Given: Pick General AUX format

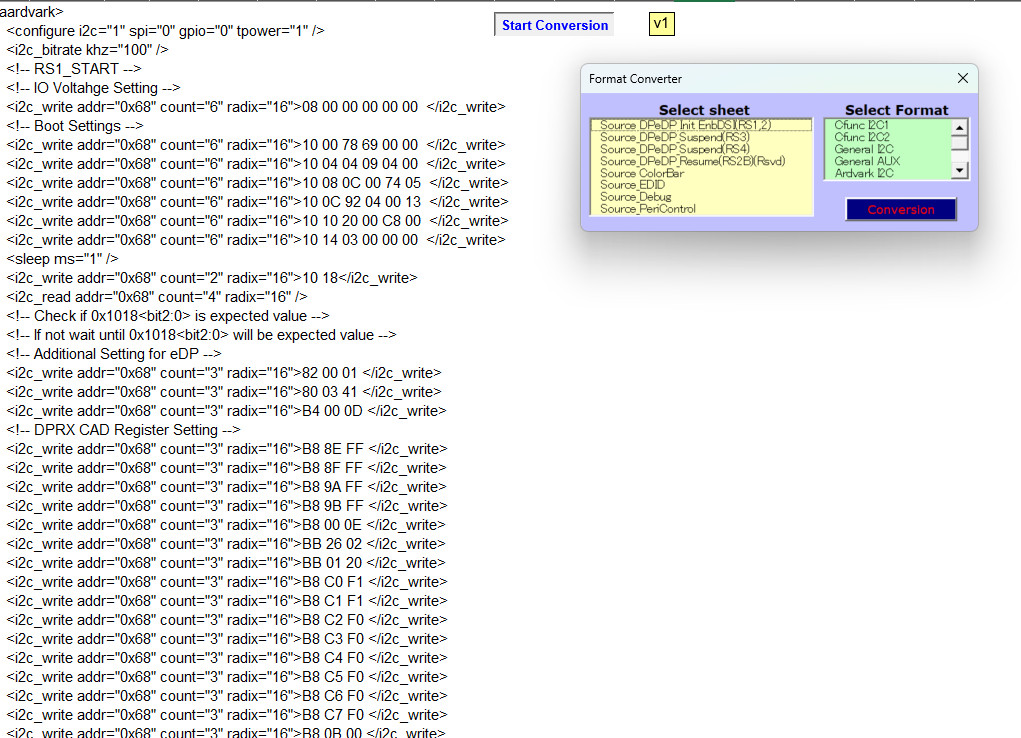Looking at the screenshot, I should click(x=867, y=161).
